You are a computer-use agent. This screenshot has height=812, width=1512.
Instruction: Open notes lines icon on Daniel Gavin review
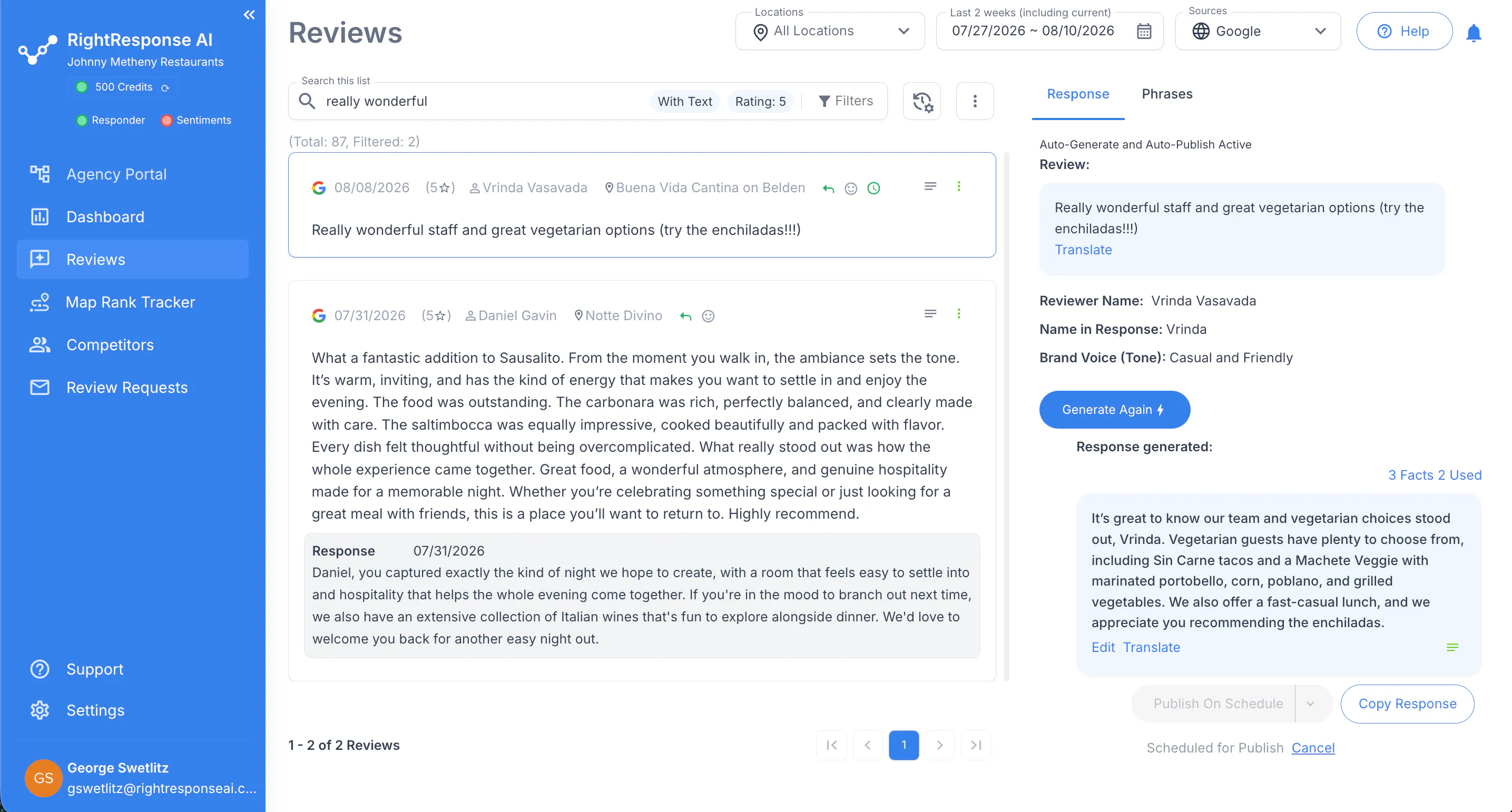[x=930, y=314]
